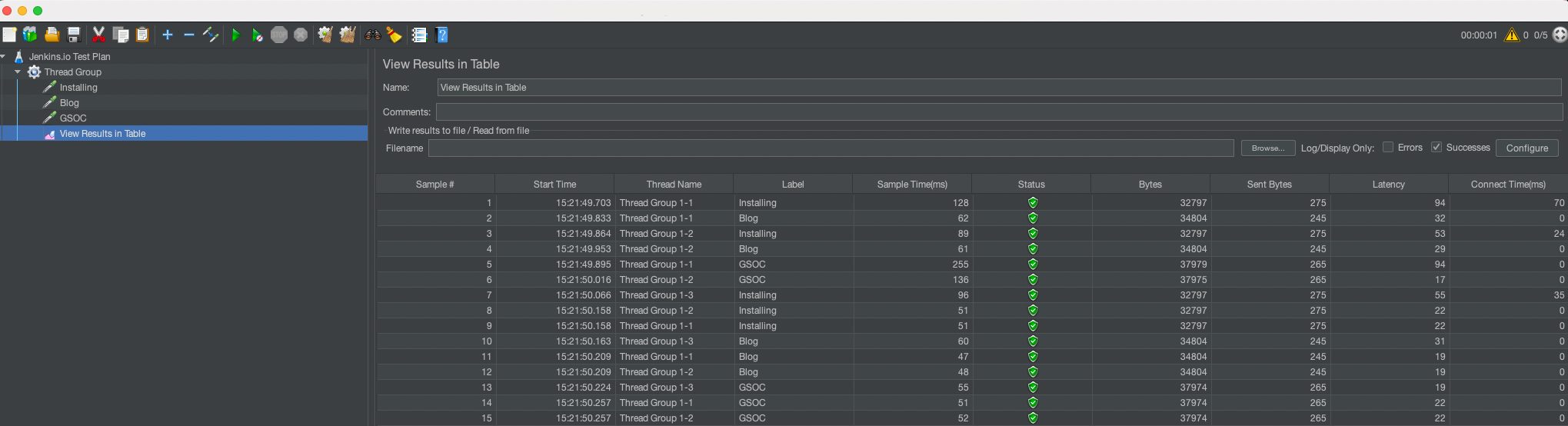Collapse the Thread Group tree node
Viewport: 1568px width, 426px height.
point(18,72)
